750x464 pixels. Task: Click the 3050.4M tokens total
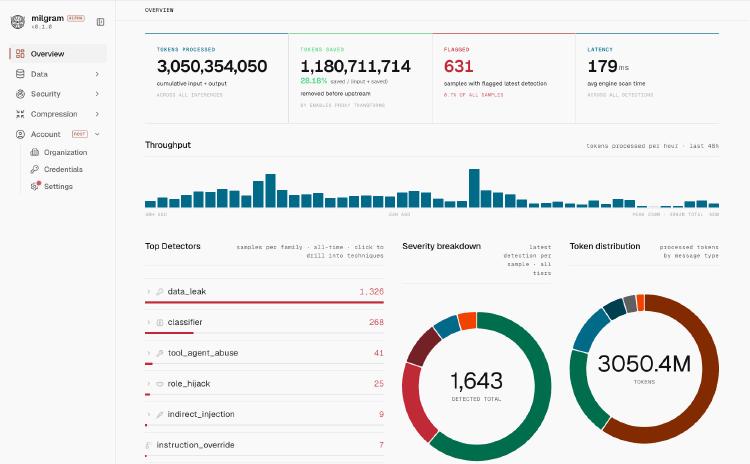tap(644, 364)
